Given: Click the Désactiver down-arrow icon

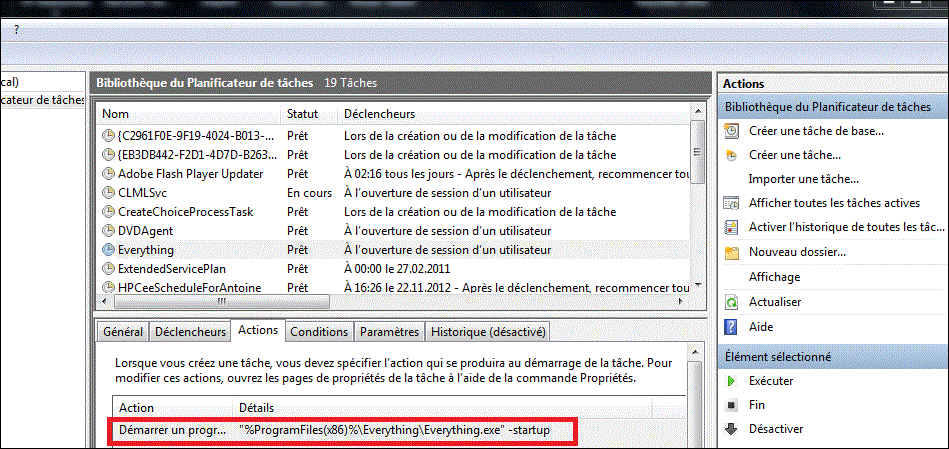Looking at the screenshot, I should click(x=732, y=429).
